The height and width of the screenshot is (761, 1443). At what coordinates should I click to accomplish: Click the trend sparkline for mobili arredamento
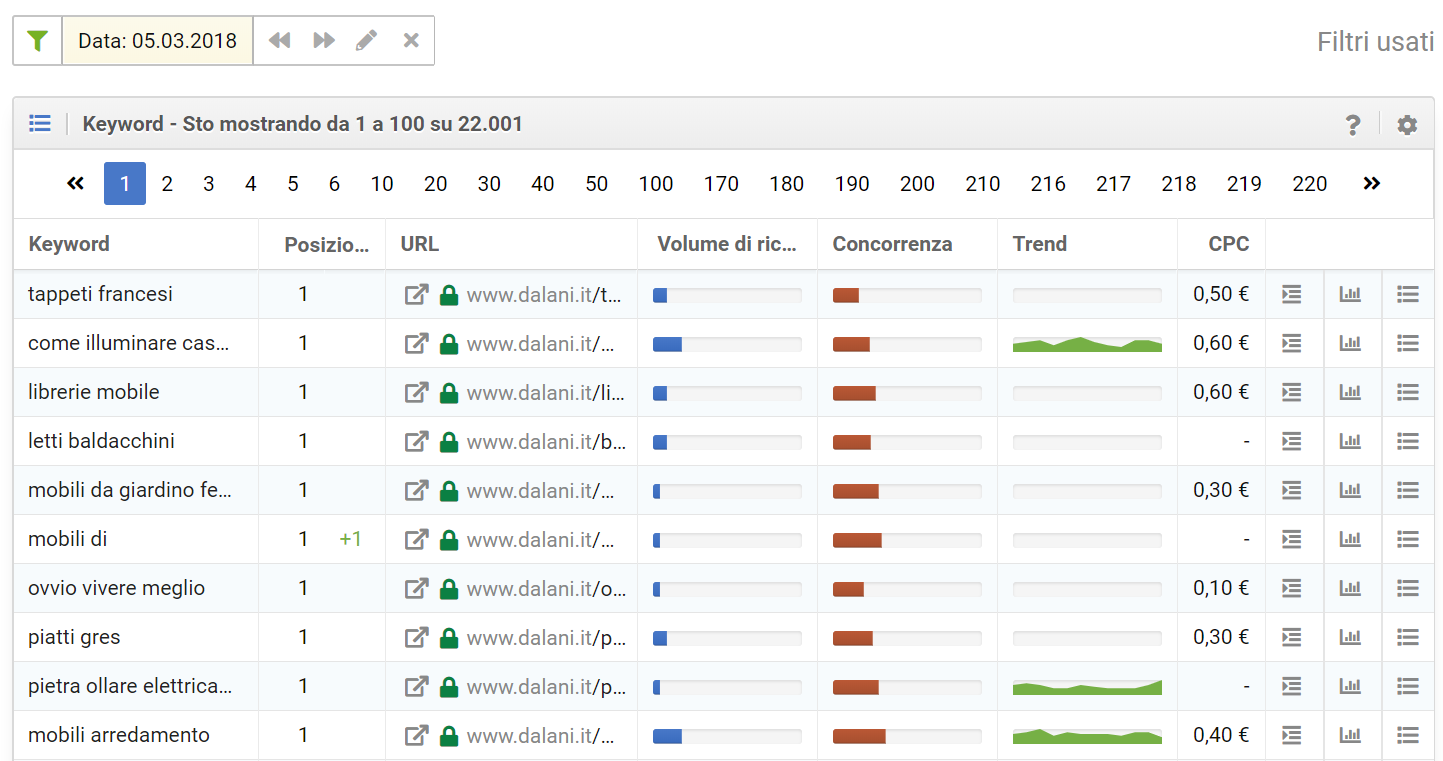pyautogui.click(x=1087, y=736)
